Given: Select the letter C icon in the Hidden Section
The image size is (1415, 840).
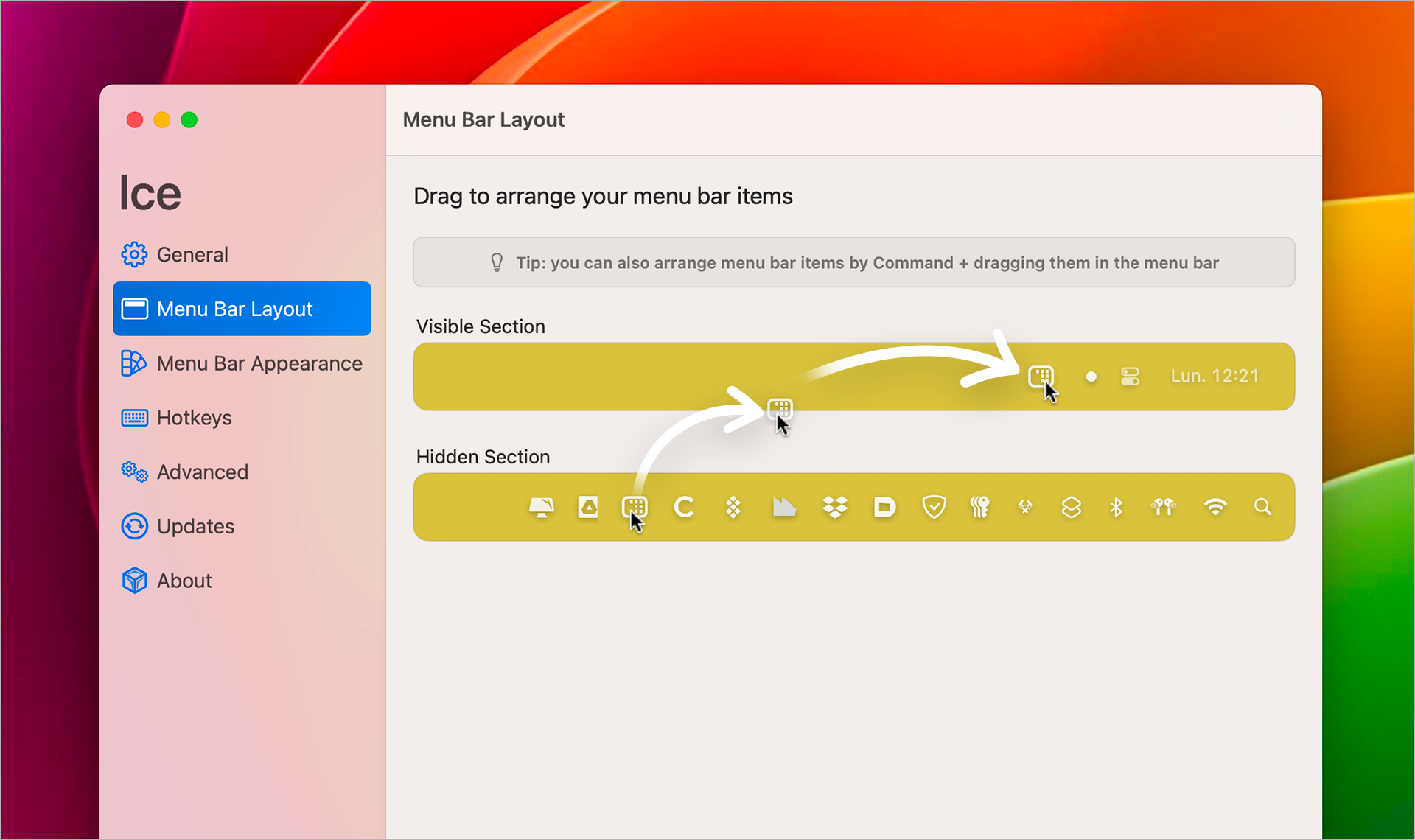Looking at the screenshot, I should [685, 507].
